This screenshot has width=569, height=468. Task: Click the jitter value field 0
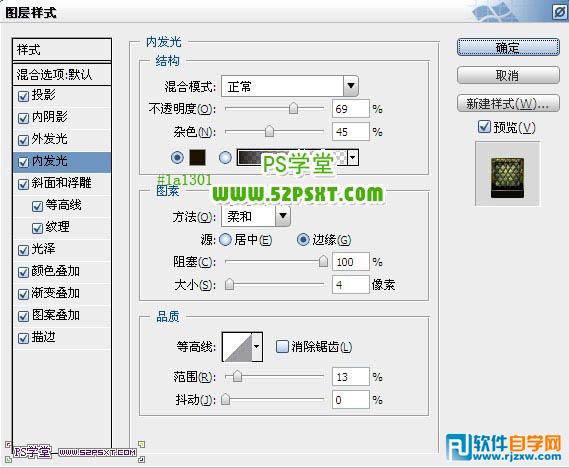[x=351, y=400]
